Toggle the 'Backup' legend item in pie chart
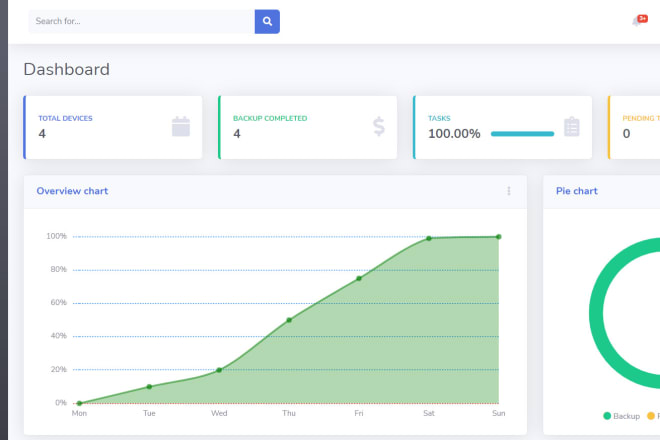660x440 pixels. click(621, 416)
